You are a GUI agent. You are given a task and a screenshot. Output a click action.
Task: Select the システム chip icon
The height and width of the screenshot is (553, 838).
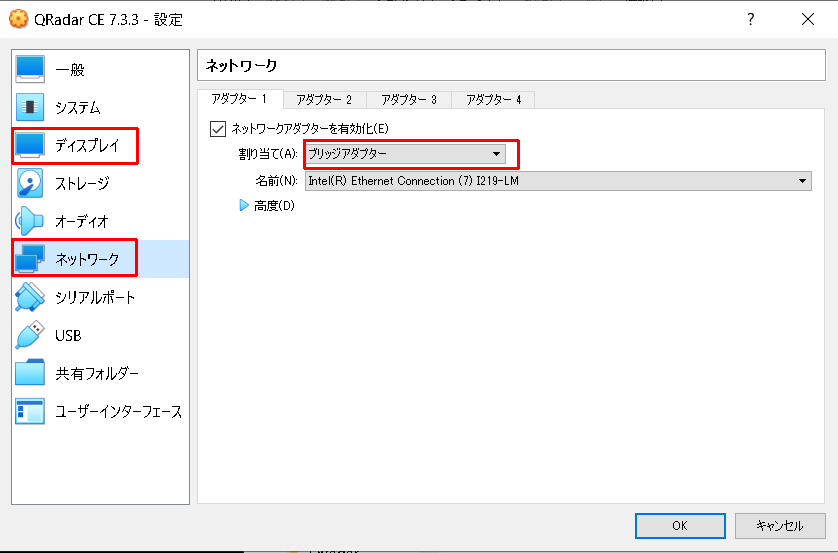30,107
